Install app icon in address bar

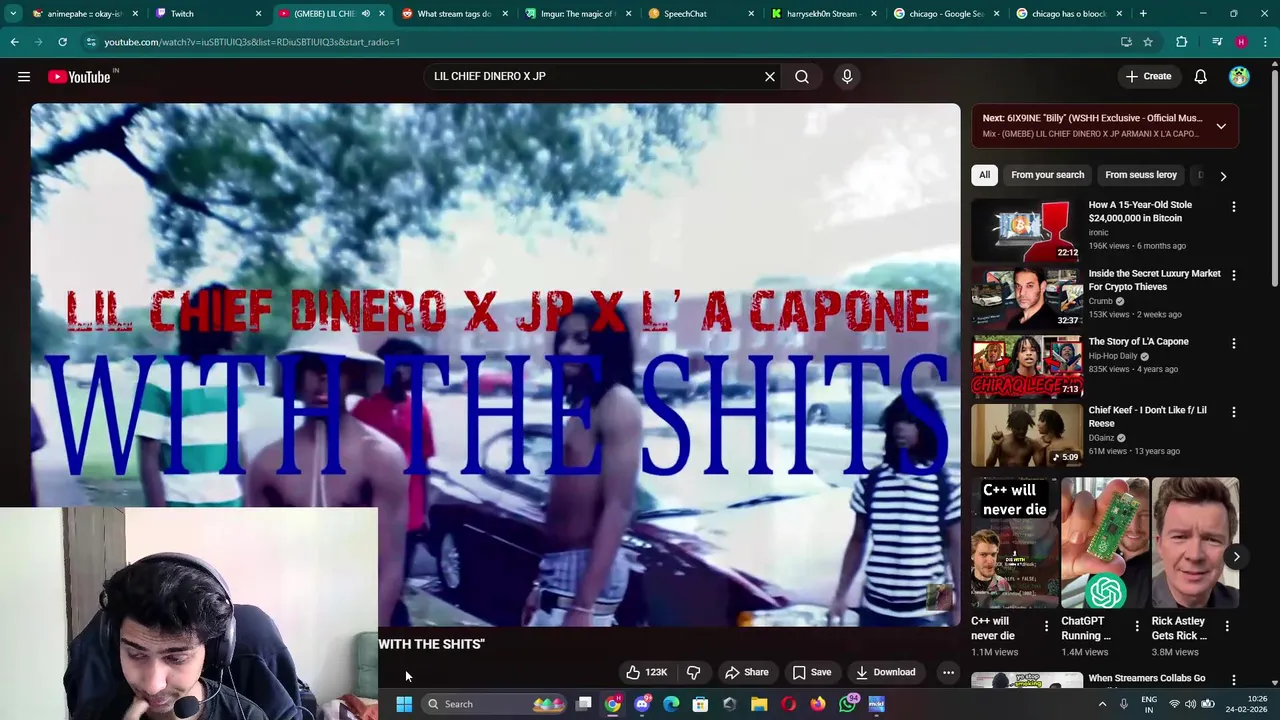(x=1126, y=42)
